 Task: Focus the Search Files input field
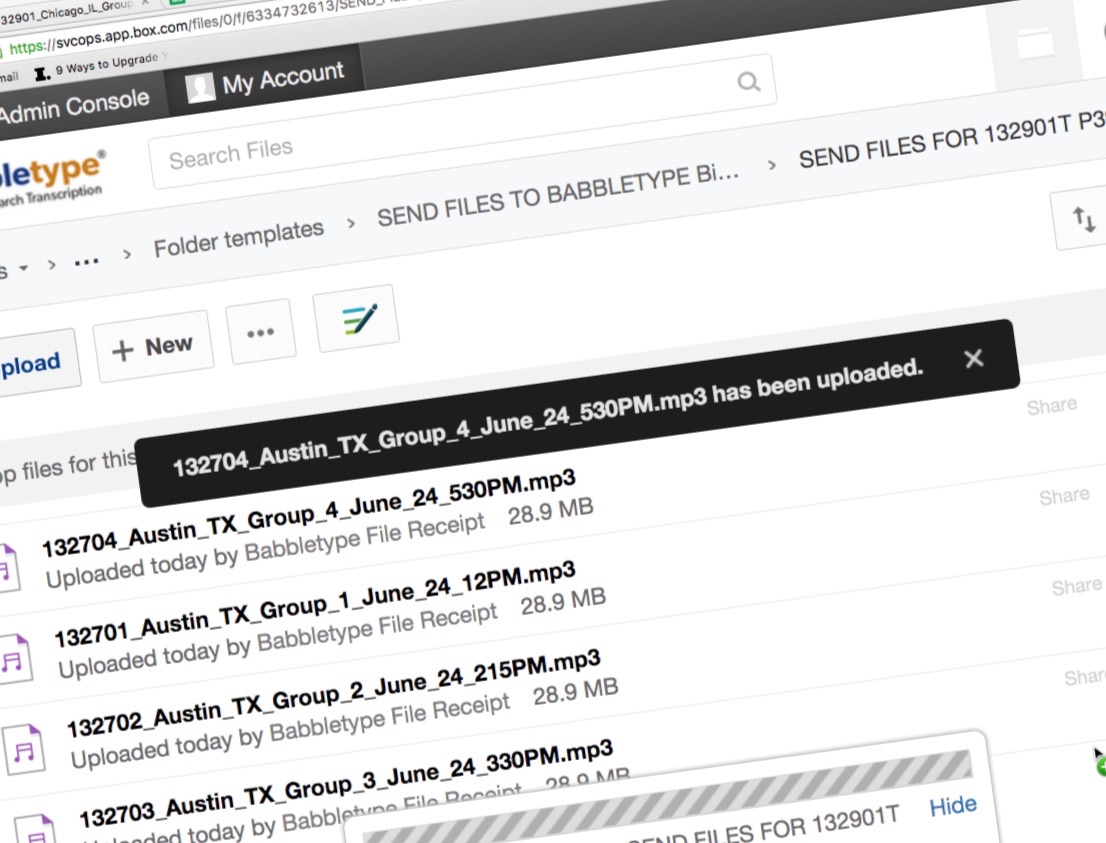click(x=462, y=121)
